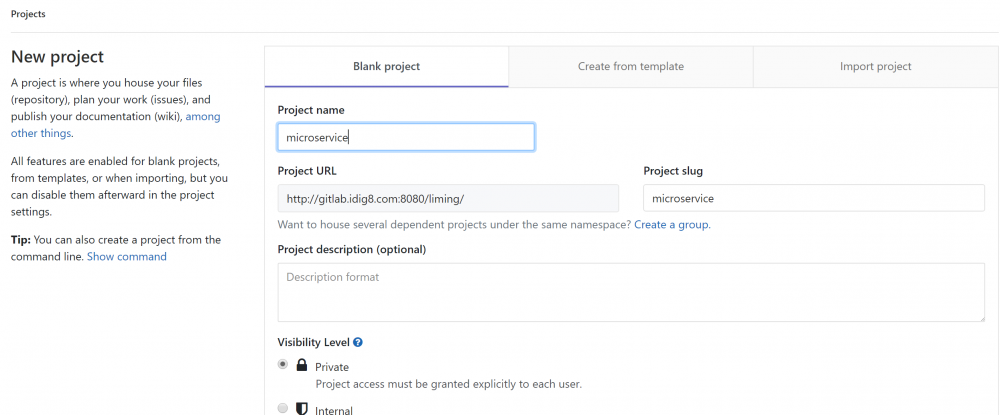Go to the Import project tab

click(x=876, y=66)
